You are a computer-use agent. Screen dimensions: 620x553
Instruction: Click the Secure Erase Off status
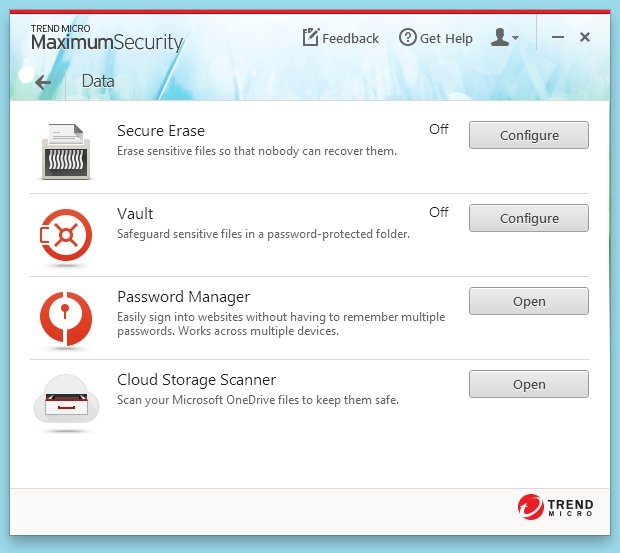coord(439,129)
